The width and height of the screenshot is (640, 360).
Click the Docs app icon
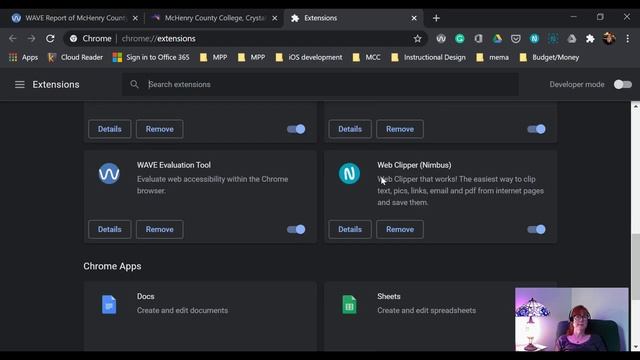[109, 304]
